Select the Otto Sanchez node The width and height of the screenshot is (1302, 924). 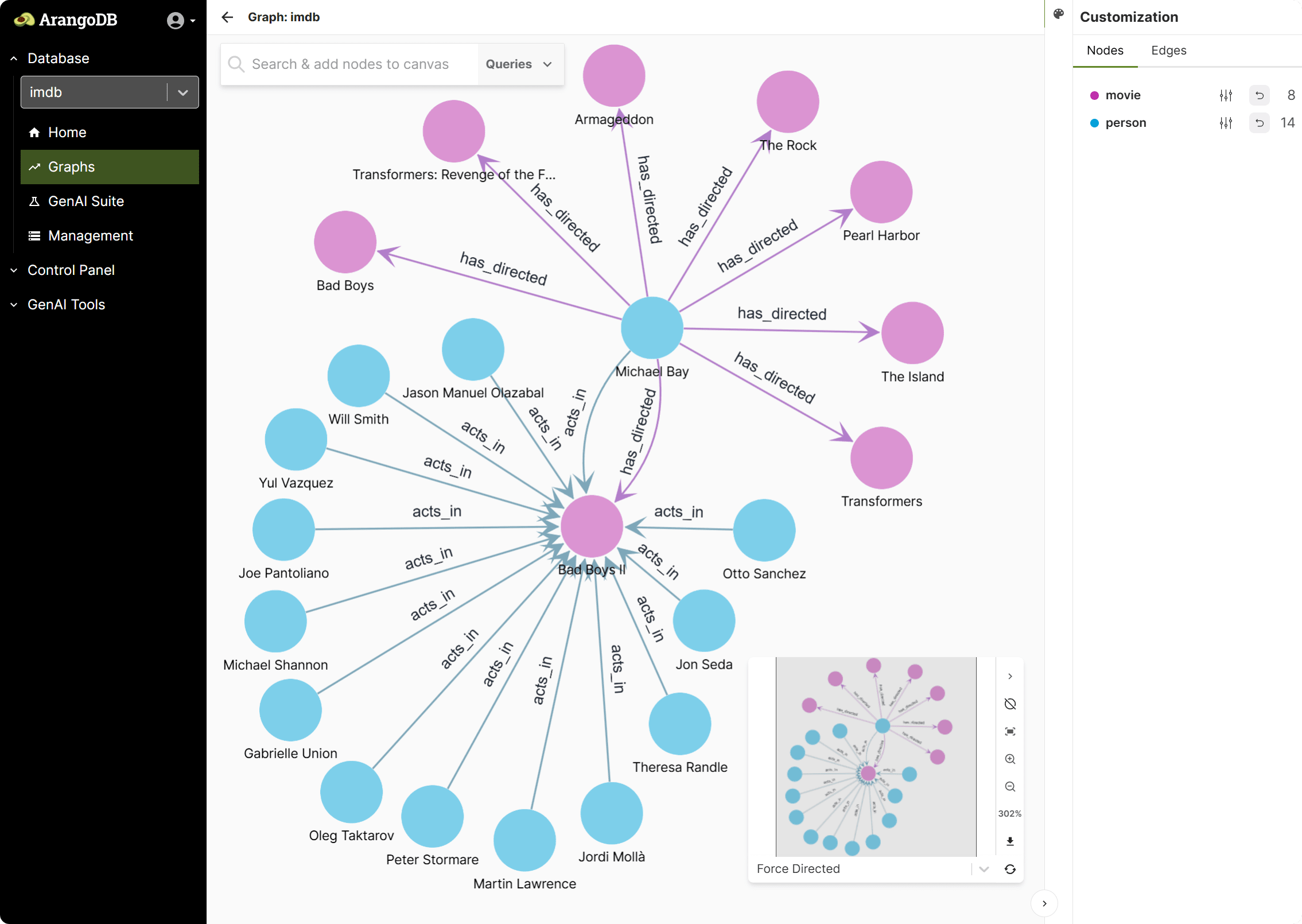pos(764,530)
